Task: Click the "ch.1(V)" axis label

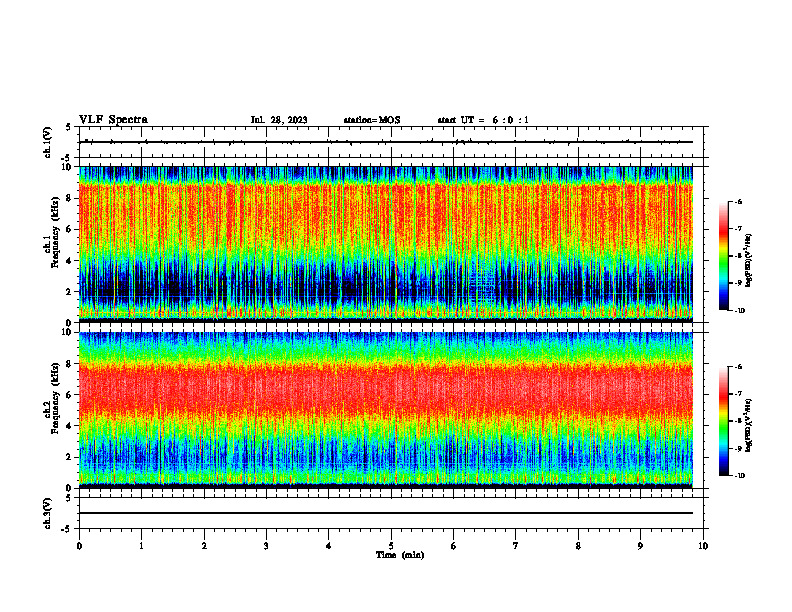Action: [47, 142]
